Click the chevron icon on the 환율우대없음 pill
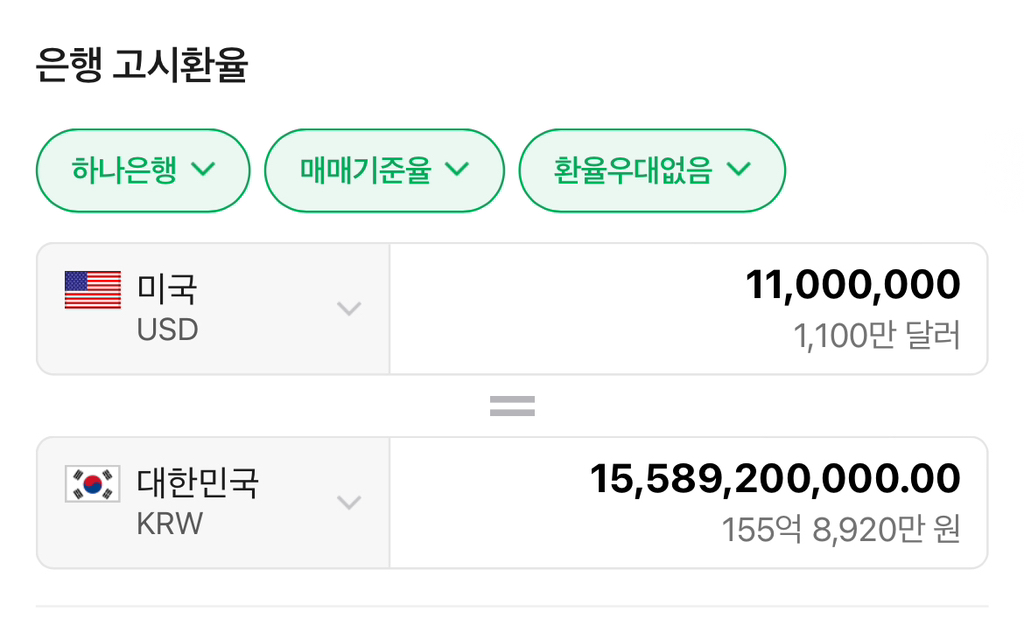This screenshot has width=1024, height=618. (739, 170)
